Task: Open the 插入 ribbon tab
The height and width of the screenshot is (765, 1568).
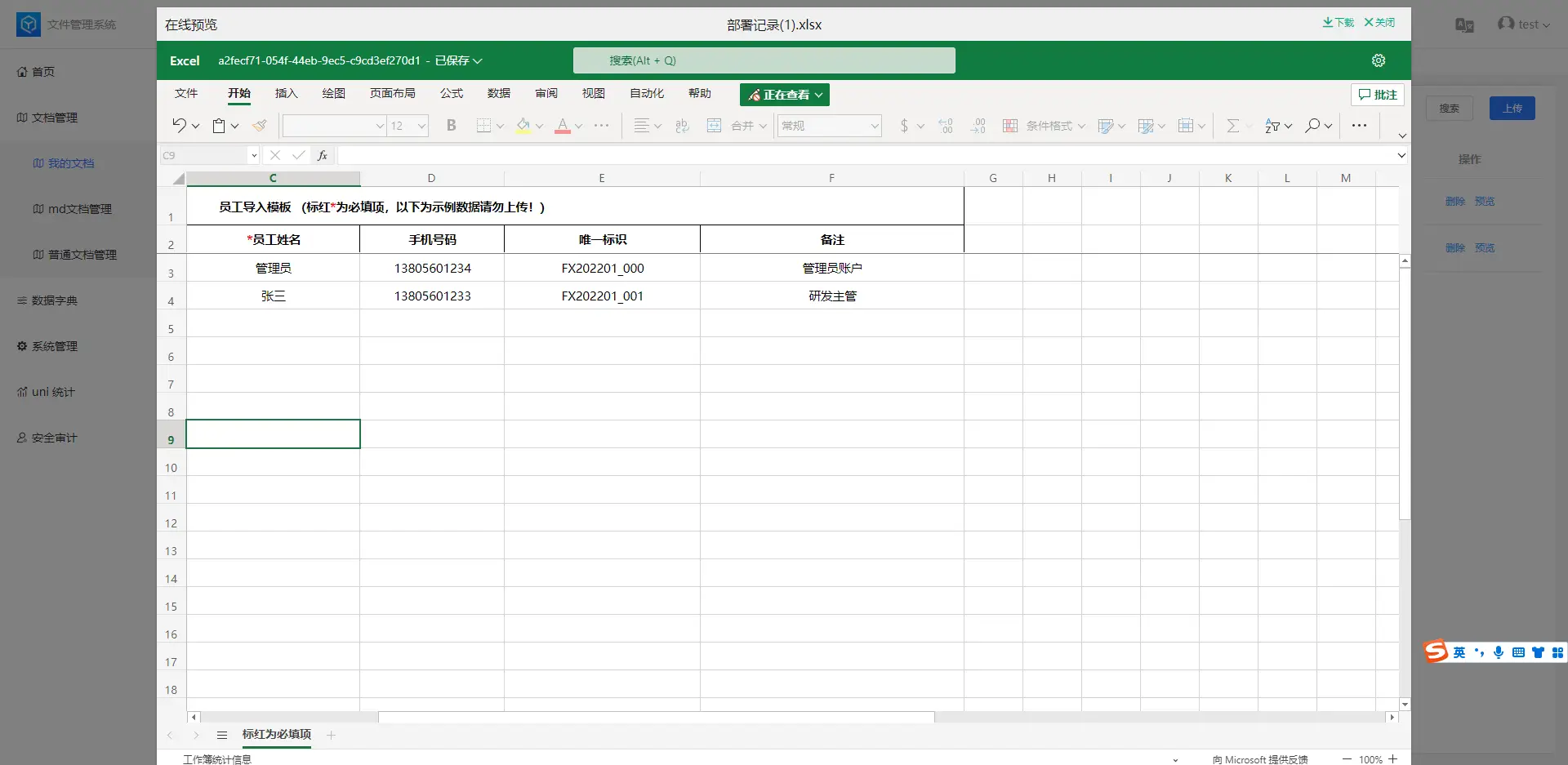Action: pyautogui.click(x=286, y=93)
